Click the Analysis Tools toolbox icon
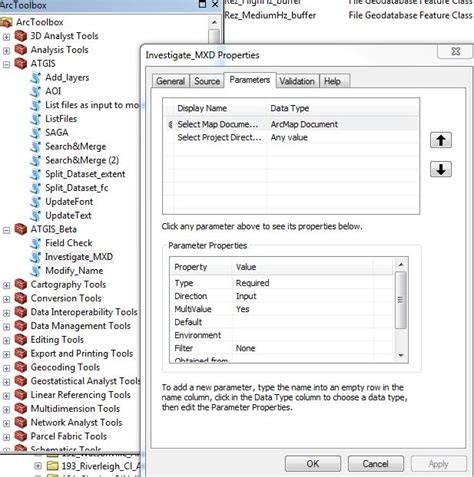 (21, 50)
